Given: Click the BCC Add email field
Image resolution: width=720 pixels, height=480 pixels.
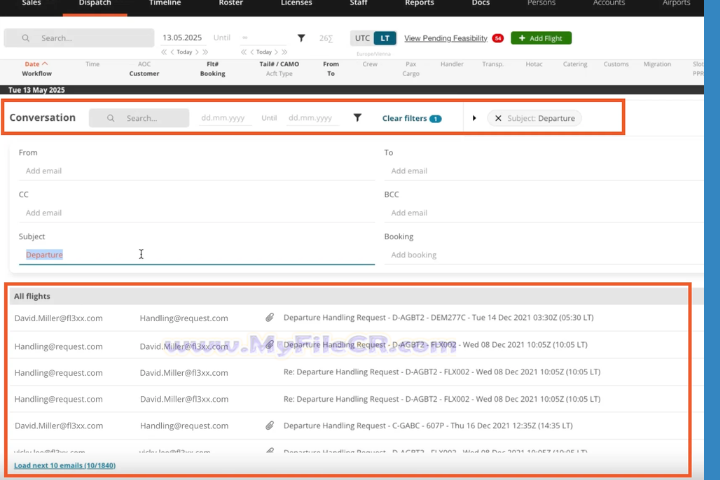Looking at the screenshot, I should [544, 213].
